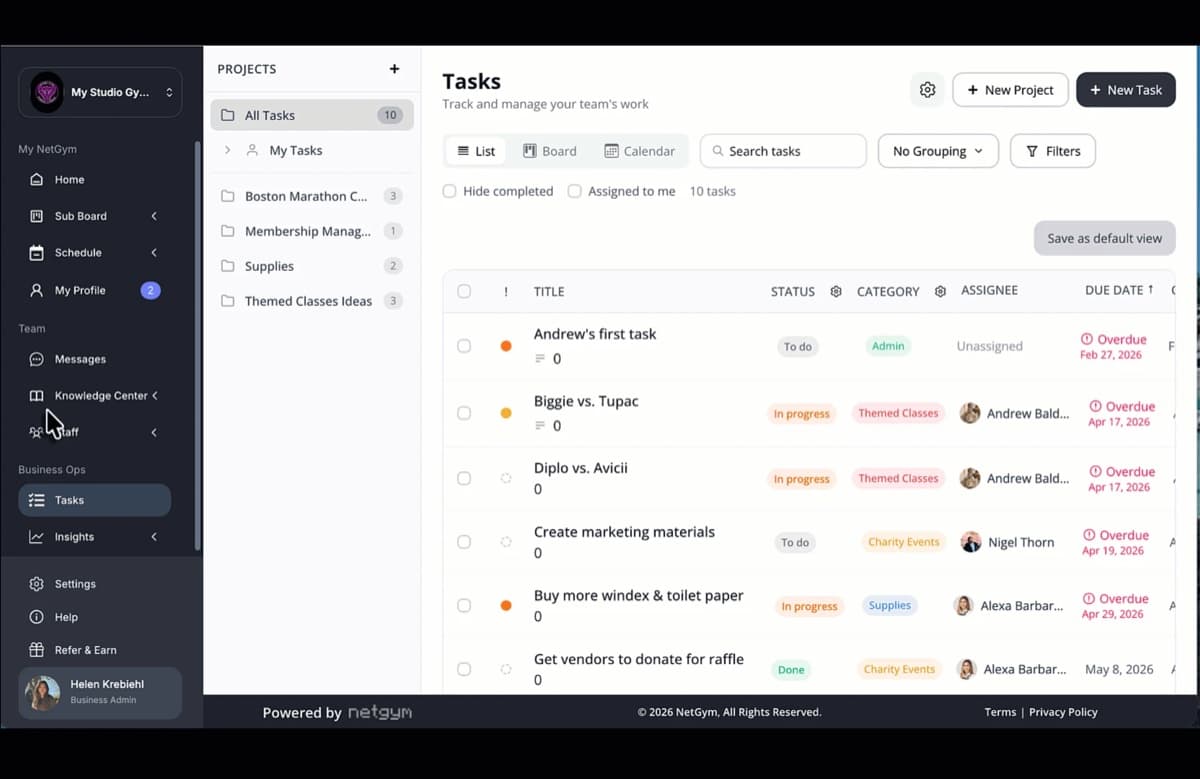Click priority dot for Buy more windex
Image resolution: width=1200 pixels, height=779 pixels.
pos(506,606)
